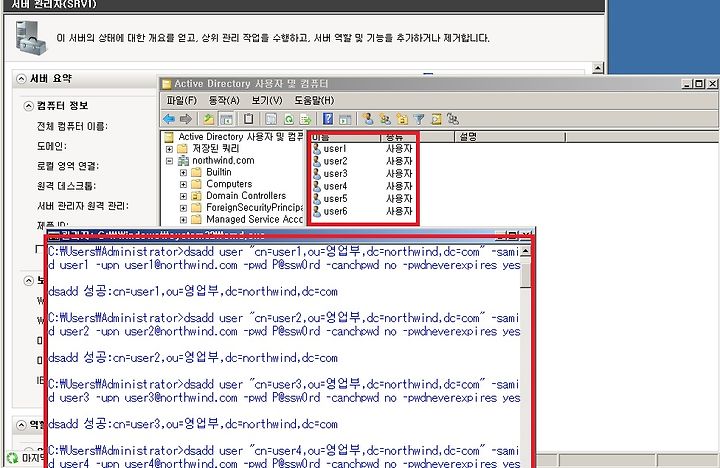
Task: Refresh the view with green arrows icon
Action: (289, 119)
